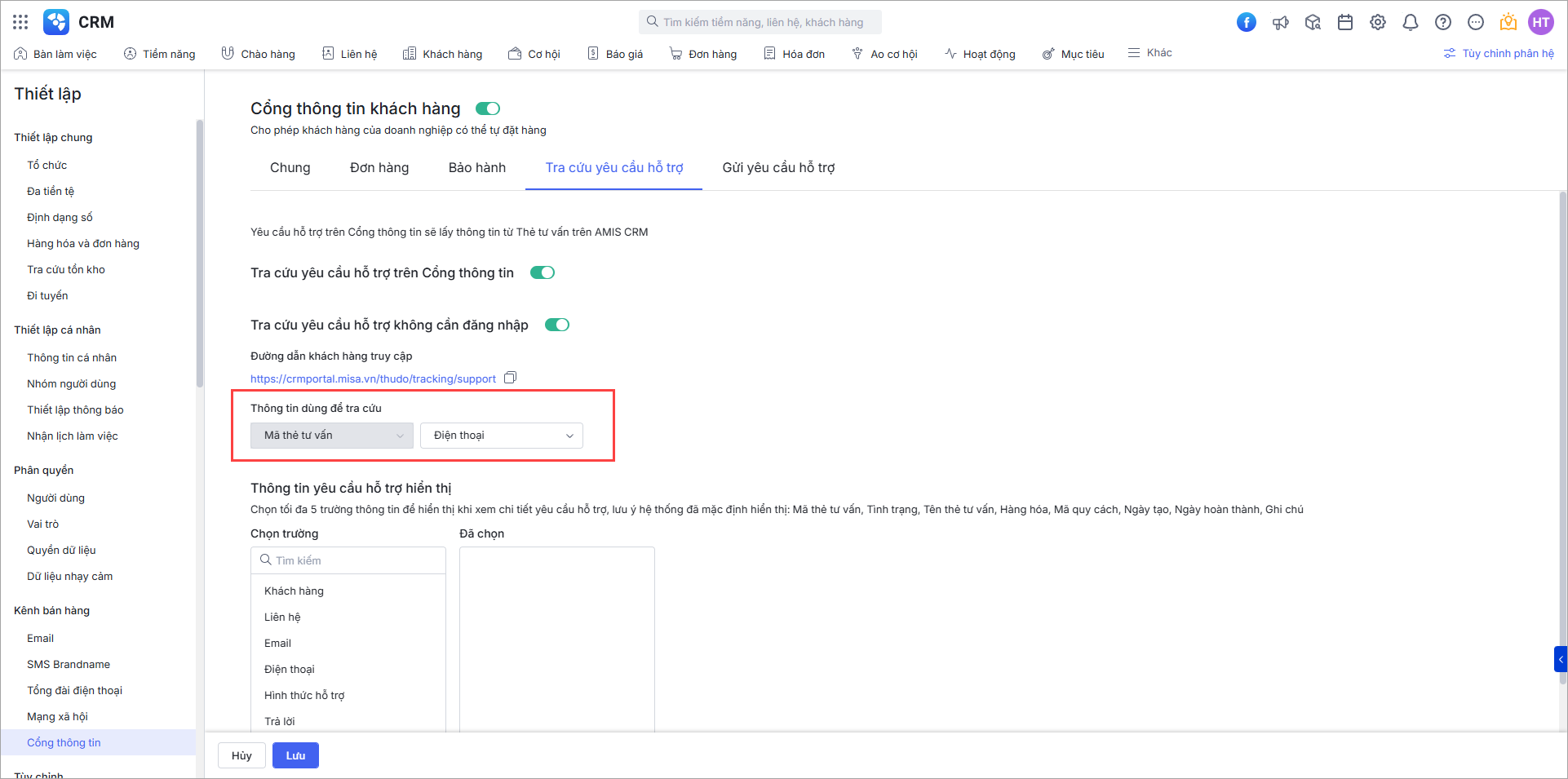Select Tra cứu yêu cầu hỗ trợ tab

click(614, 167)
